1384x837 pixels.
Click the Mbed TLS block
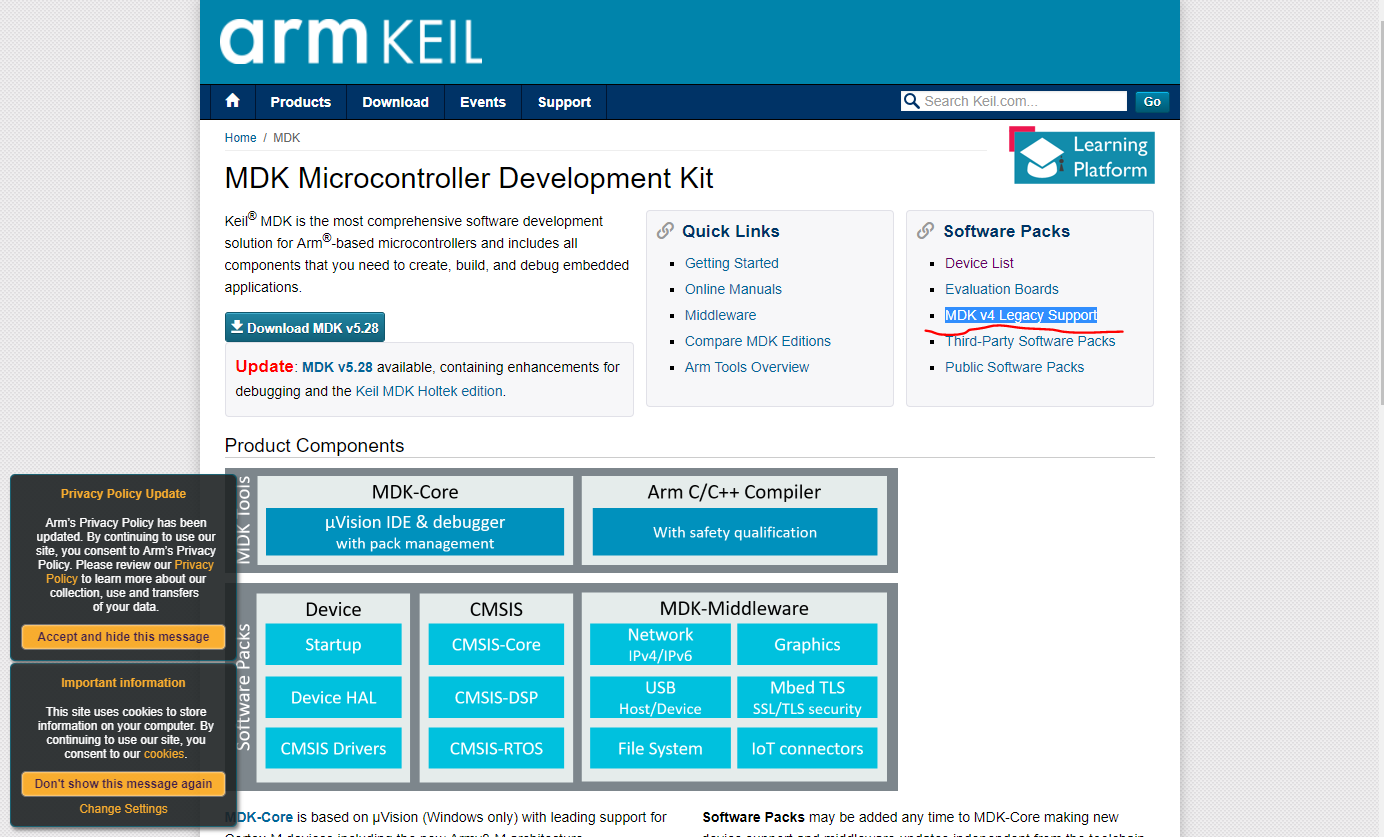[x=807, y=697]
